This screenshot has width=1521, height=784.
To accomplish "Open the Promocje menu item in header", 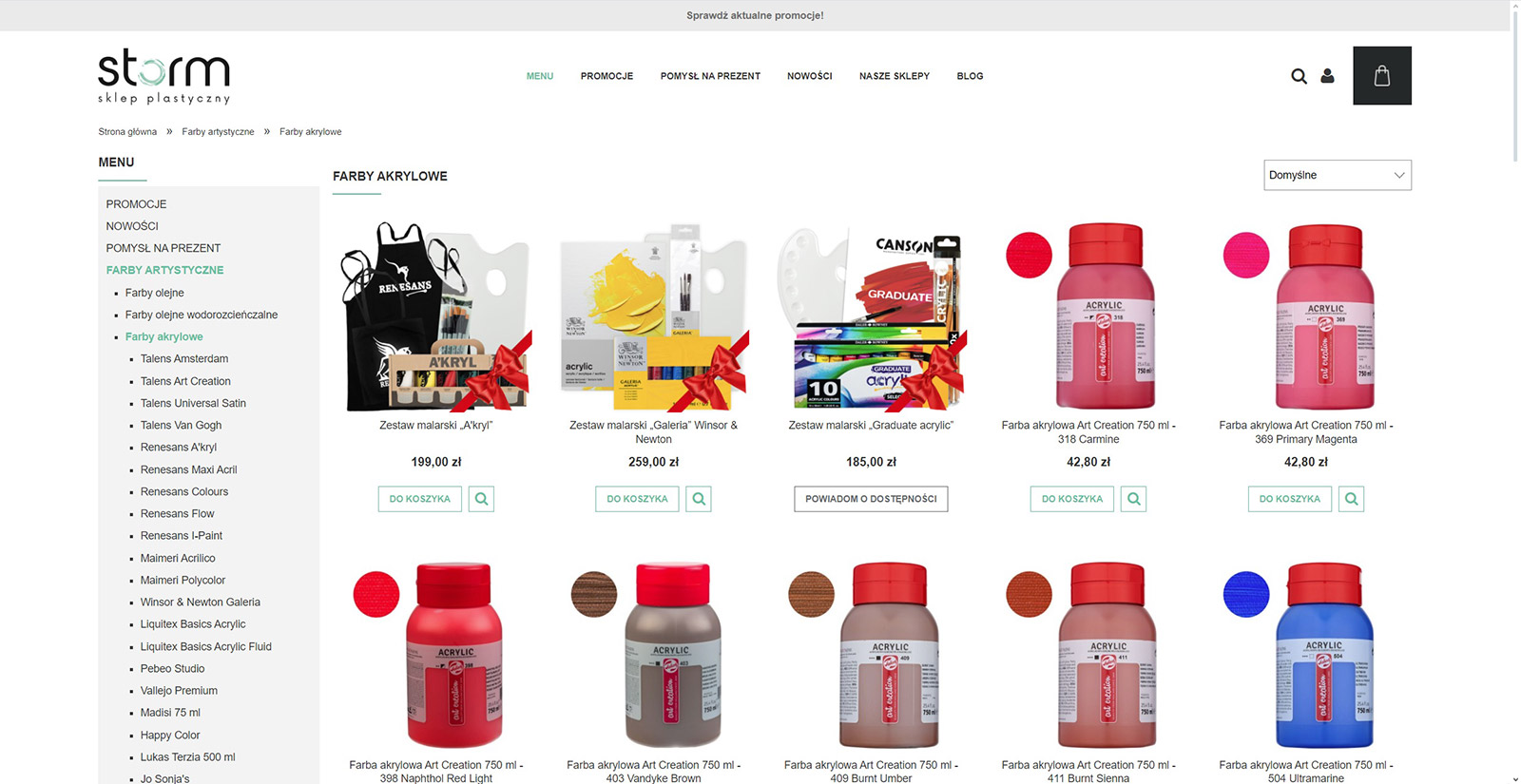I will point(606,76).
